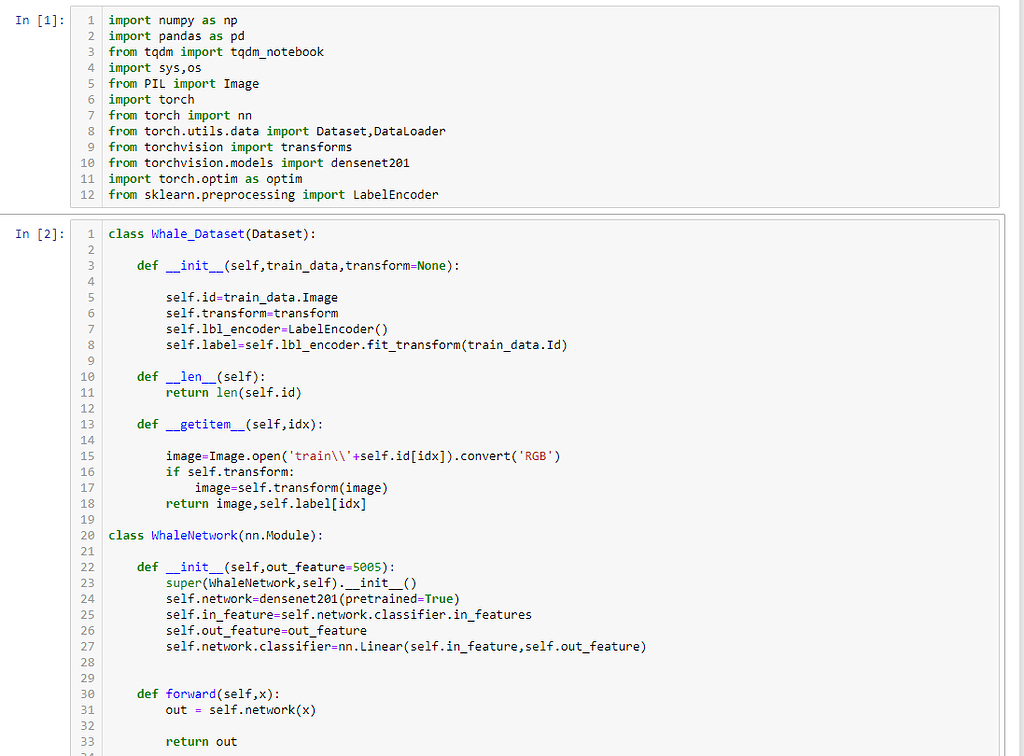This screenshot has width=1024, height=756.
Task: Click the "def __len__(self):" line
Action: coord(201,377)
